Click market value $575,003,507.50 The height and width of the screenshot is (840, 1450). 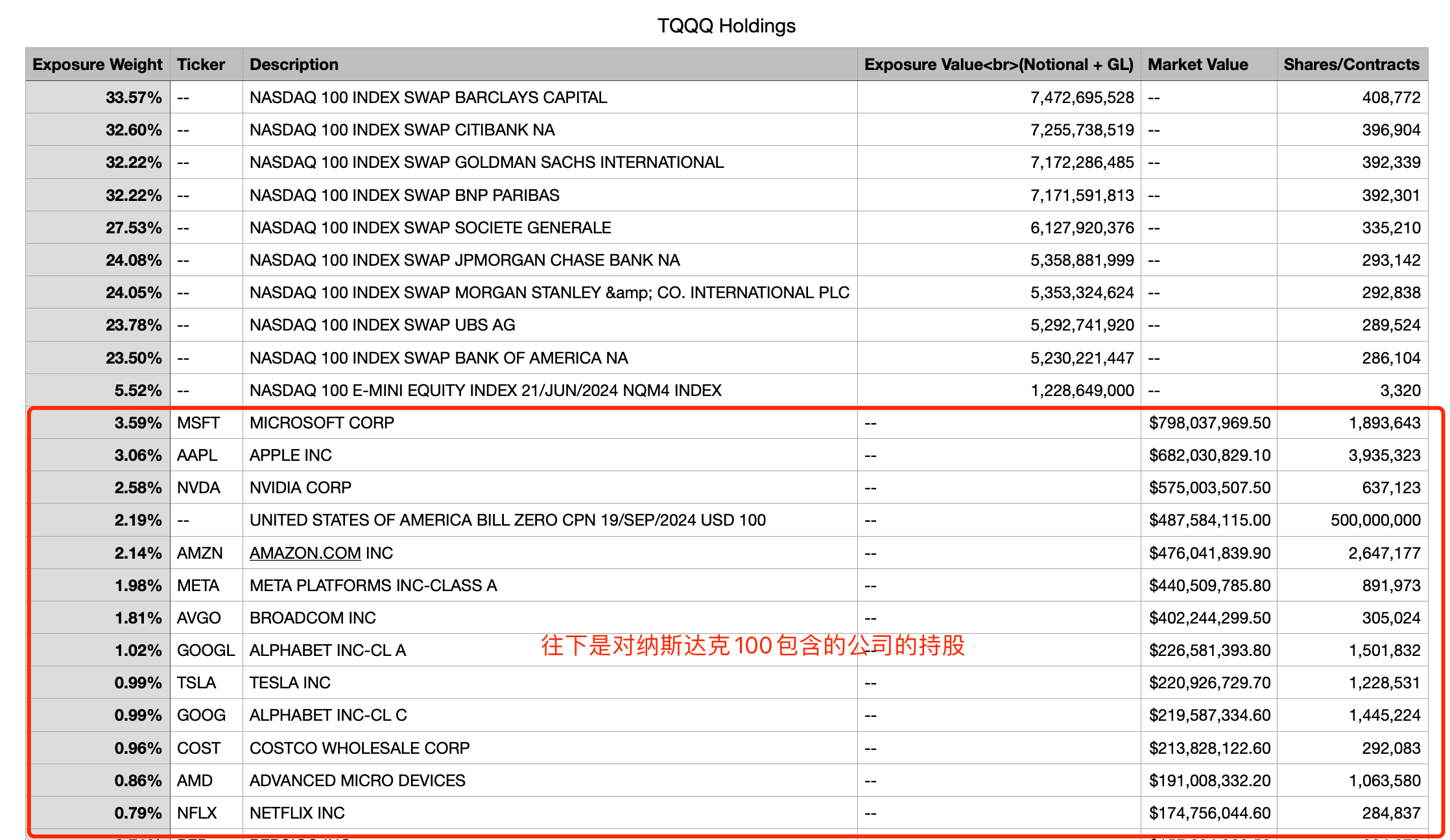coord(1209,487)
